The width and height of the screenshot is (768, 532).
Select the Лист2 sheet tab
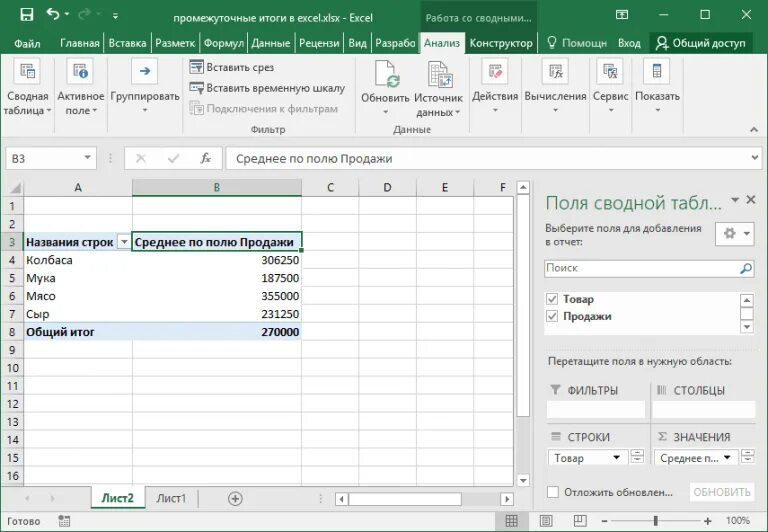tap(118, 498)
